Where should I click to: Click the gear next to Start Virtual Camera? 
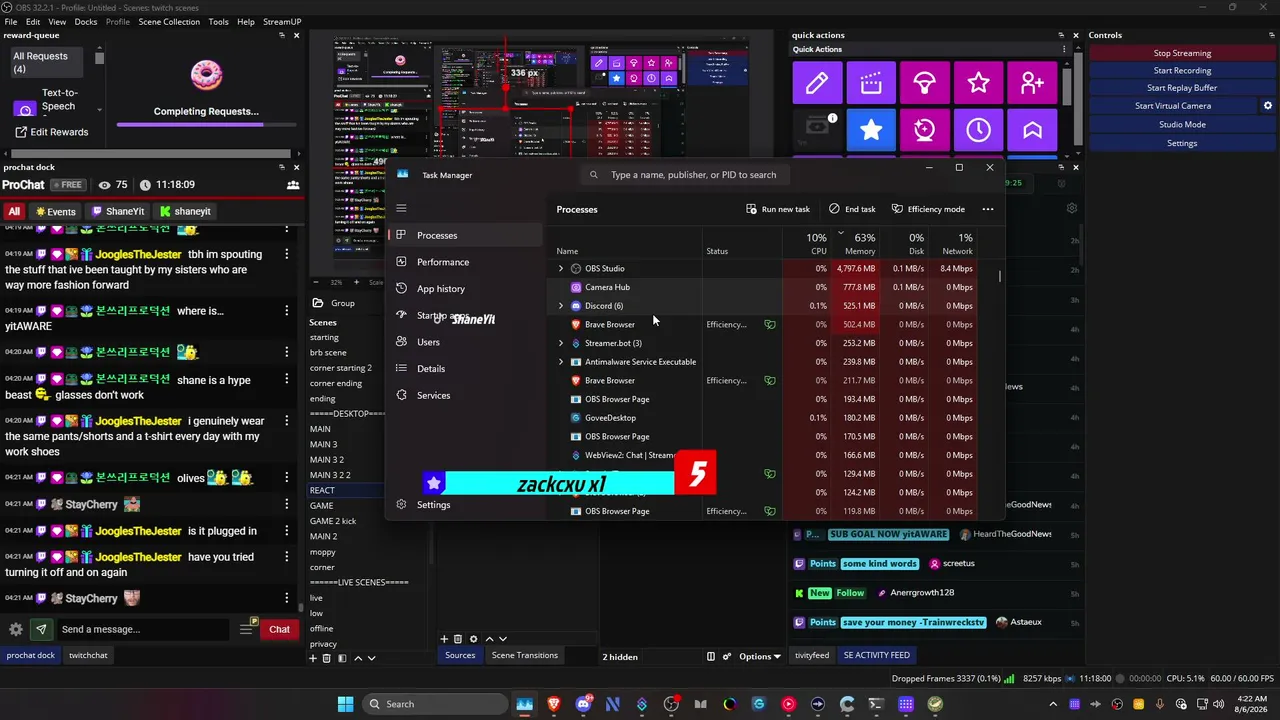pyautogui.click(x=1268, y=106)
